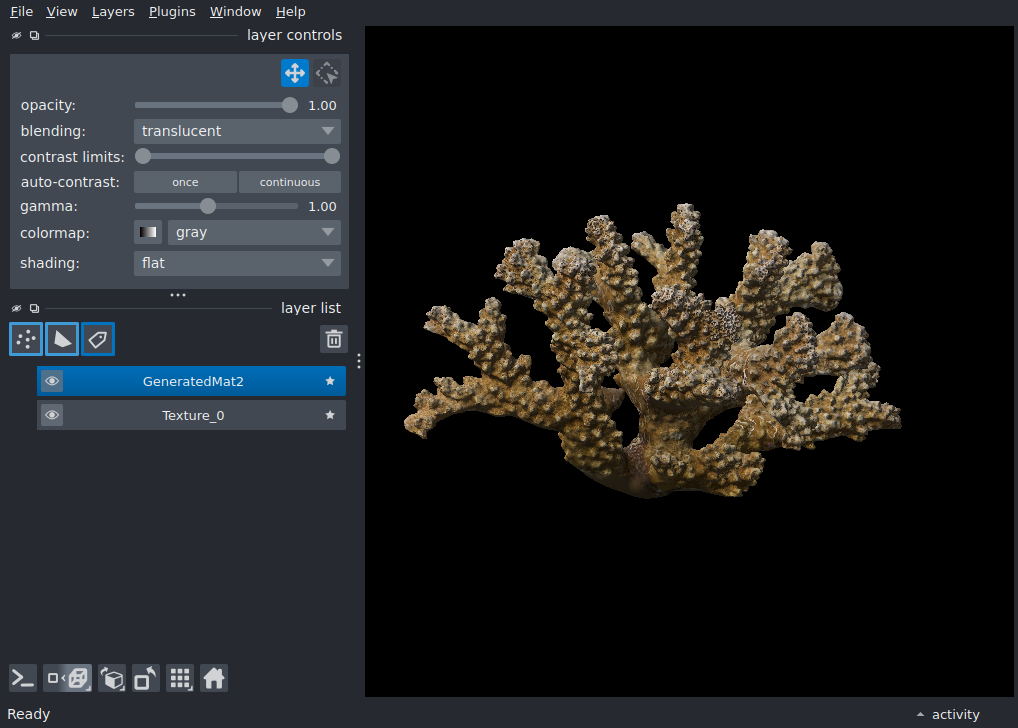Select the Texture_0 layer row
This screenshot has width=1018, height=728.
(192, 415)
